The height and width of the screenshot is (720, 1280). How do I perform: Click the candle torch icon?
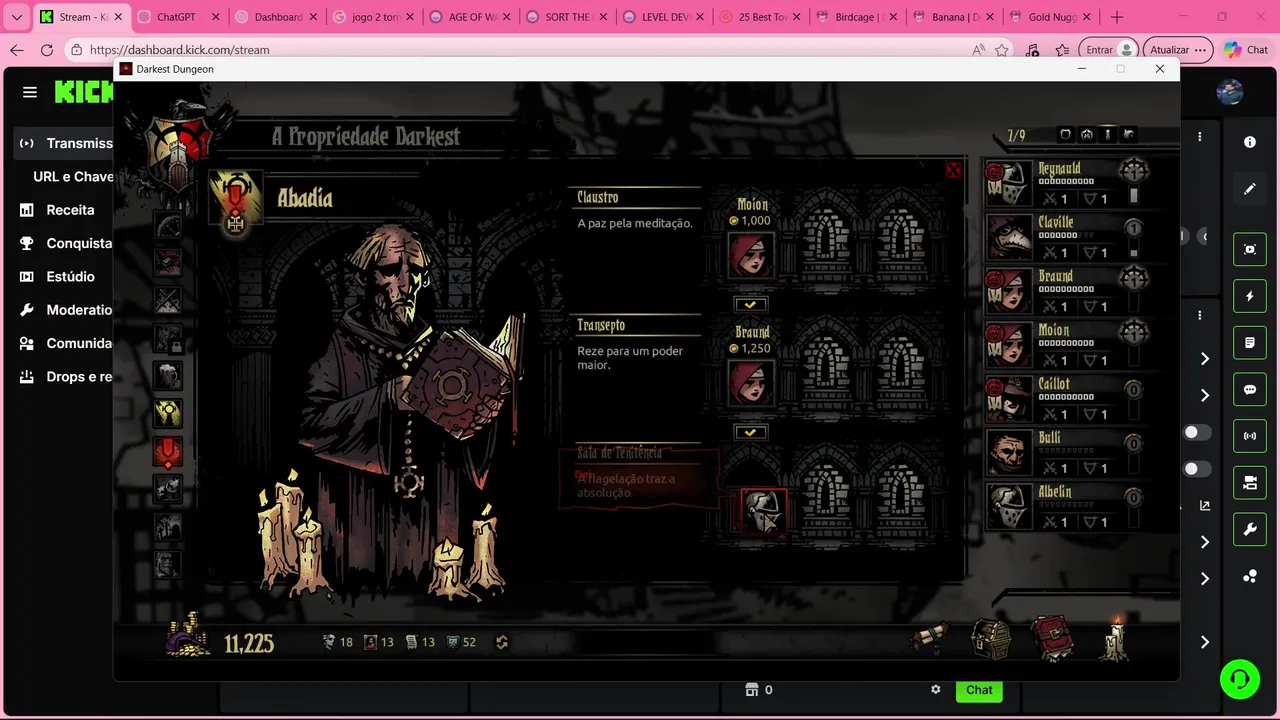coord(1116,637)
